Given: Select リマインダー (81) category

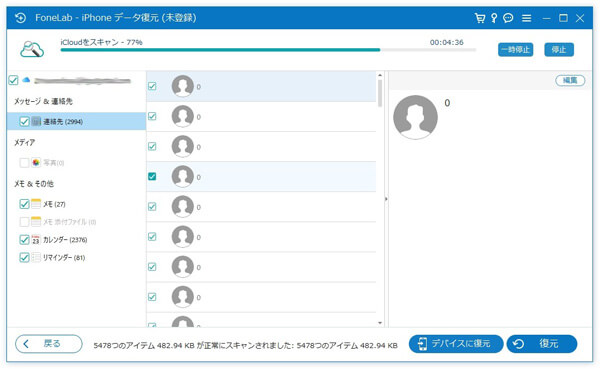Looking at the screenshot, I should coord(64,258).
